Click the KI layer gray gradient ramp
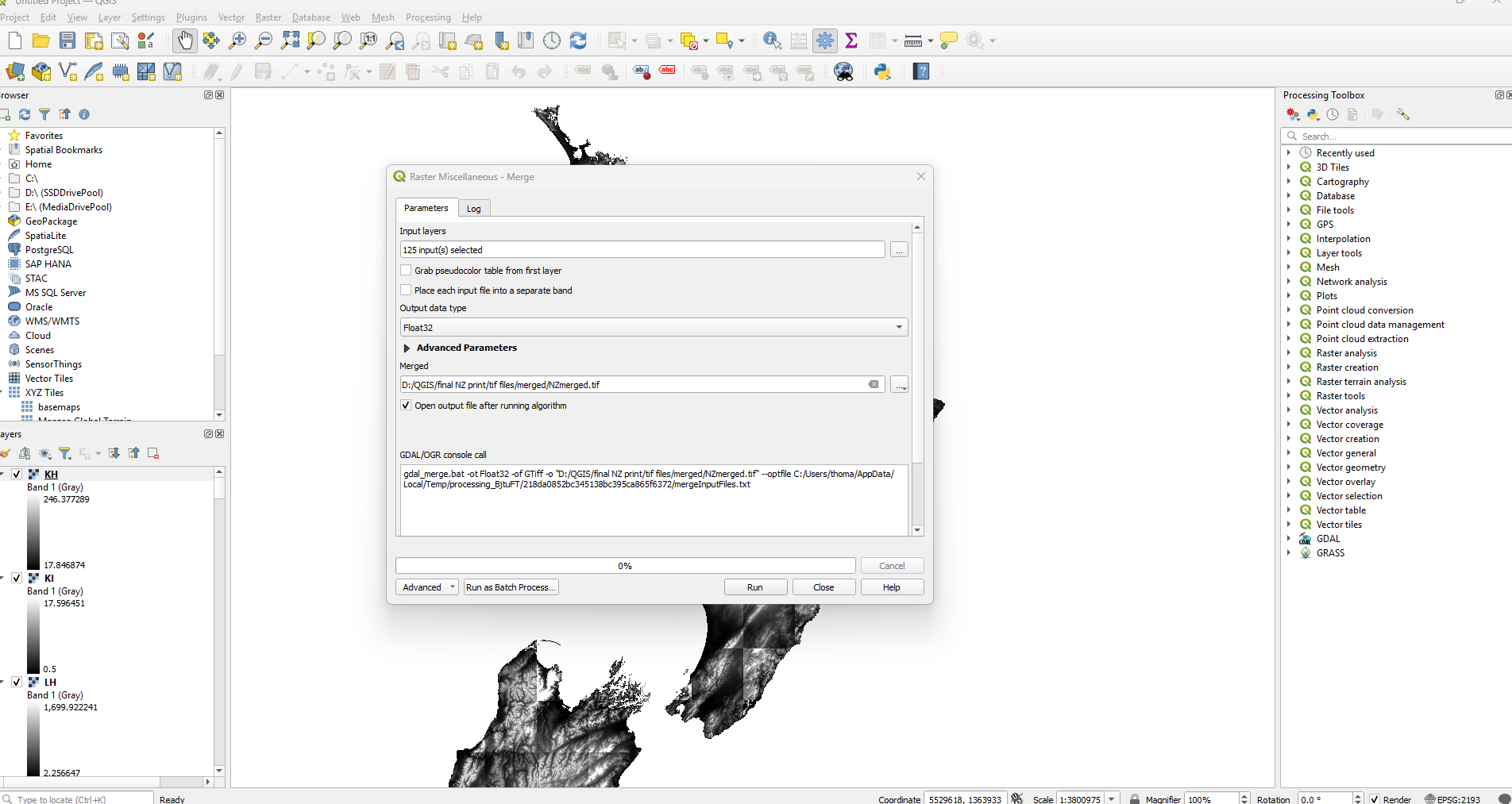The height and width of the screenshot is (804, 1512). click(33, 636)
